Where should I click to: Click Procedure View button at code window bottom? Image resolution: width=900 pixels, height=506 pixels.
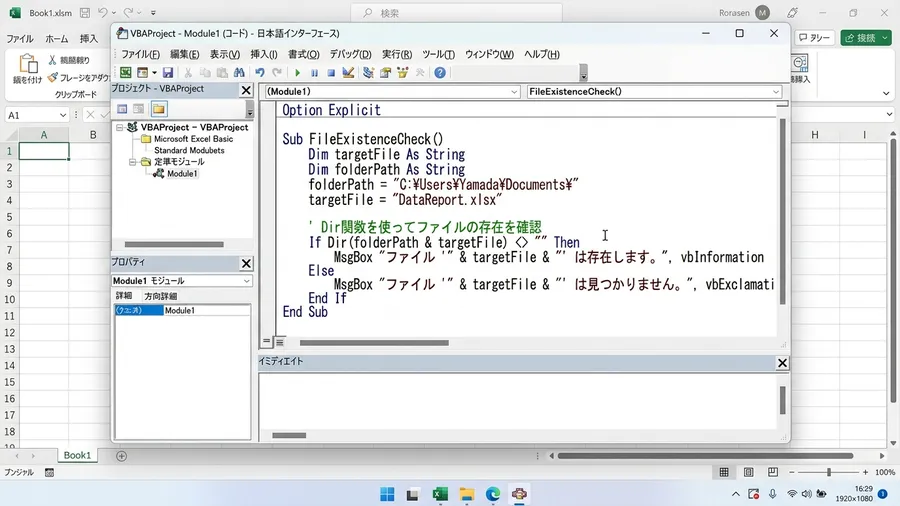(x=266, y=341)
